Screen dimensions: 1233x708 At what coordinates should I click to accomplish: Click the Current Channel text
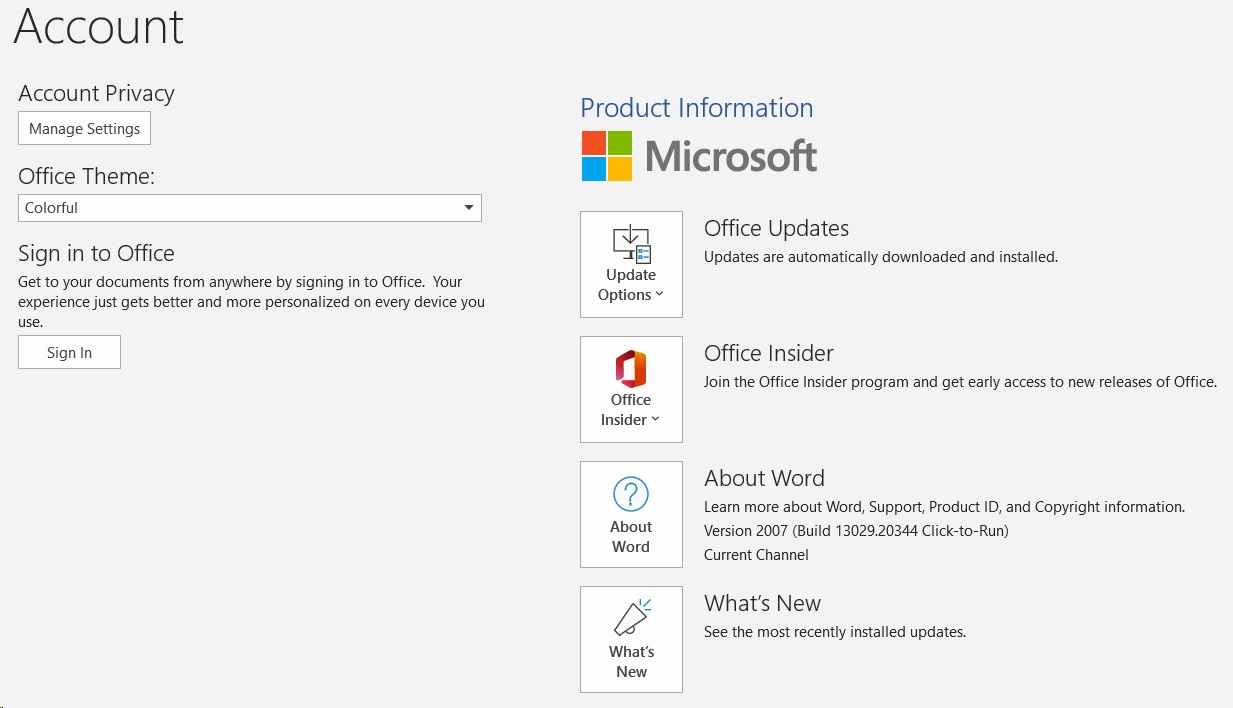[x=756, y=555]
